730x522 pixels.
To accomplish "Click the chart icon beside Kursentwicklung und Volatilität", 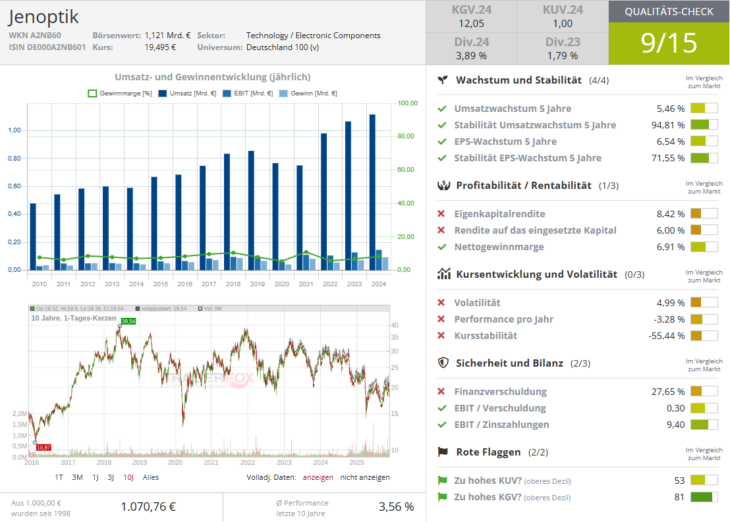I will (442, 274).
